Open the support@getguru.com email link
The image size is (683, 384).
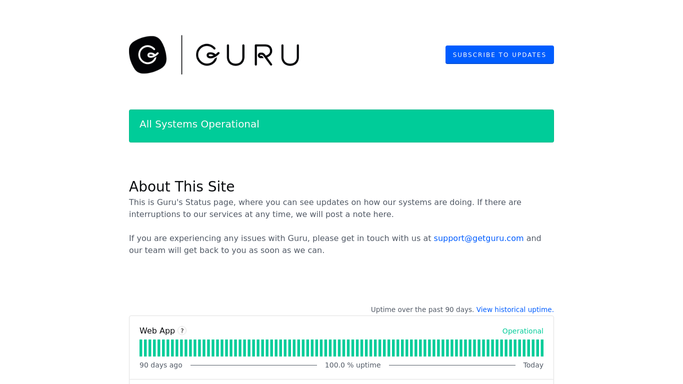pos(478,238)
